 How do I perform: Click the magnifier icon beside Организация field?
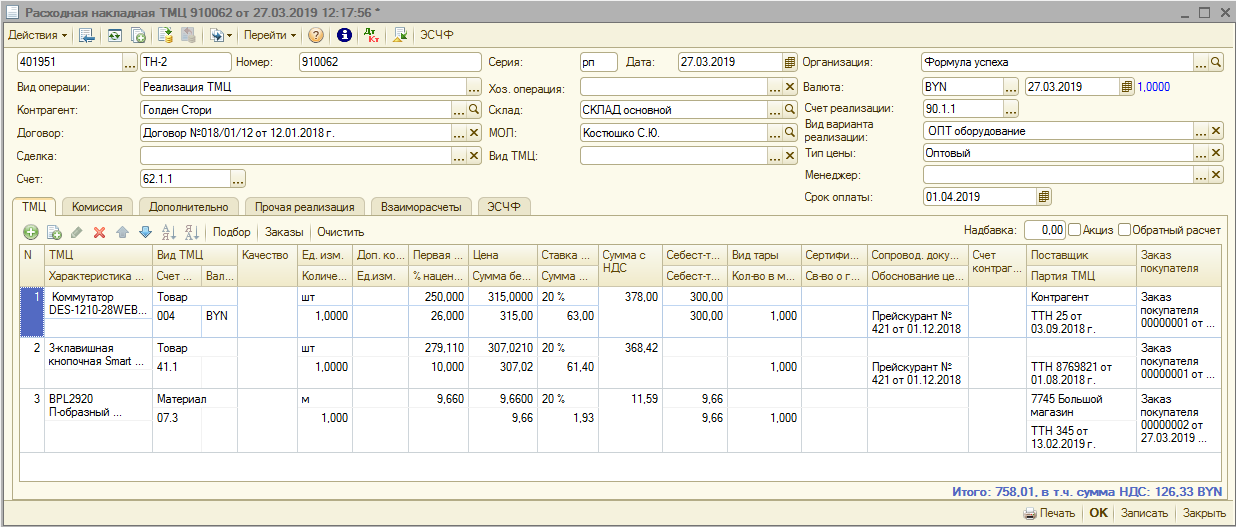pyautogui.click(x=1216, y=62)
